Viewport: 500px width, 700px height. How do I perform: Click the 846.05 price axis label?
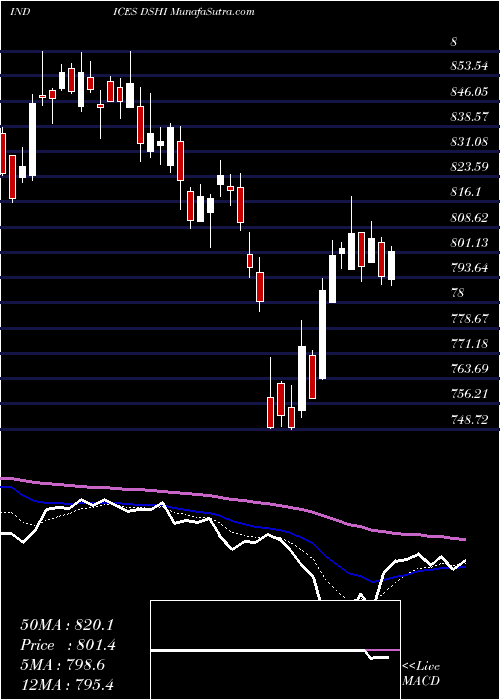coord(469,92)
